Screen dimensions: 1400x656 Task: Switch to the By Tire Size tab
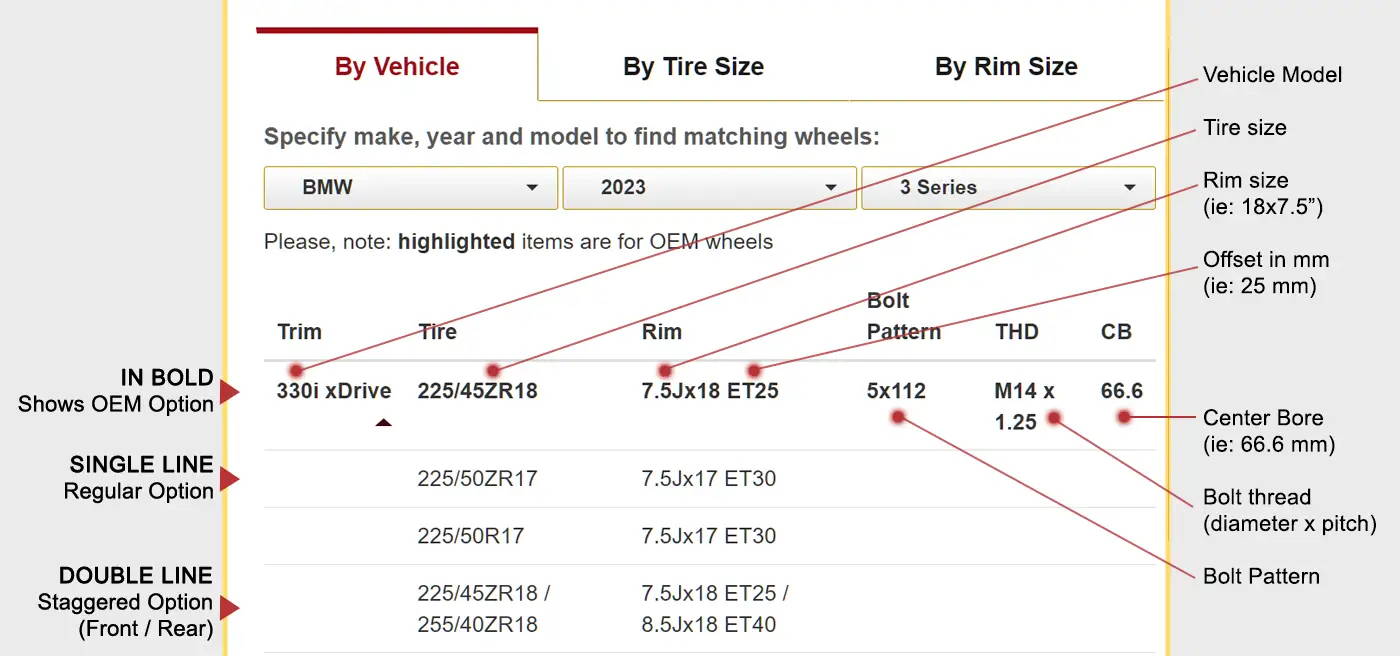[693, 67]
